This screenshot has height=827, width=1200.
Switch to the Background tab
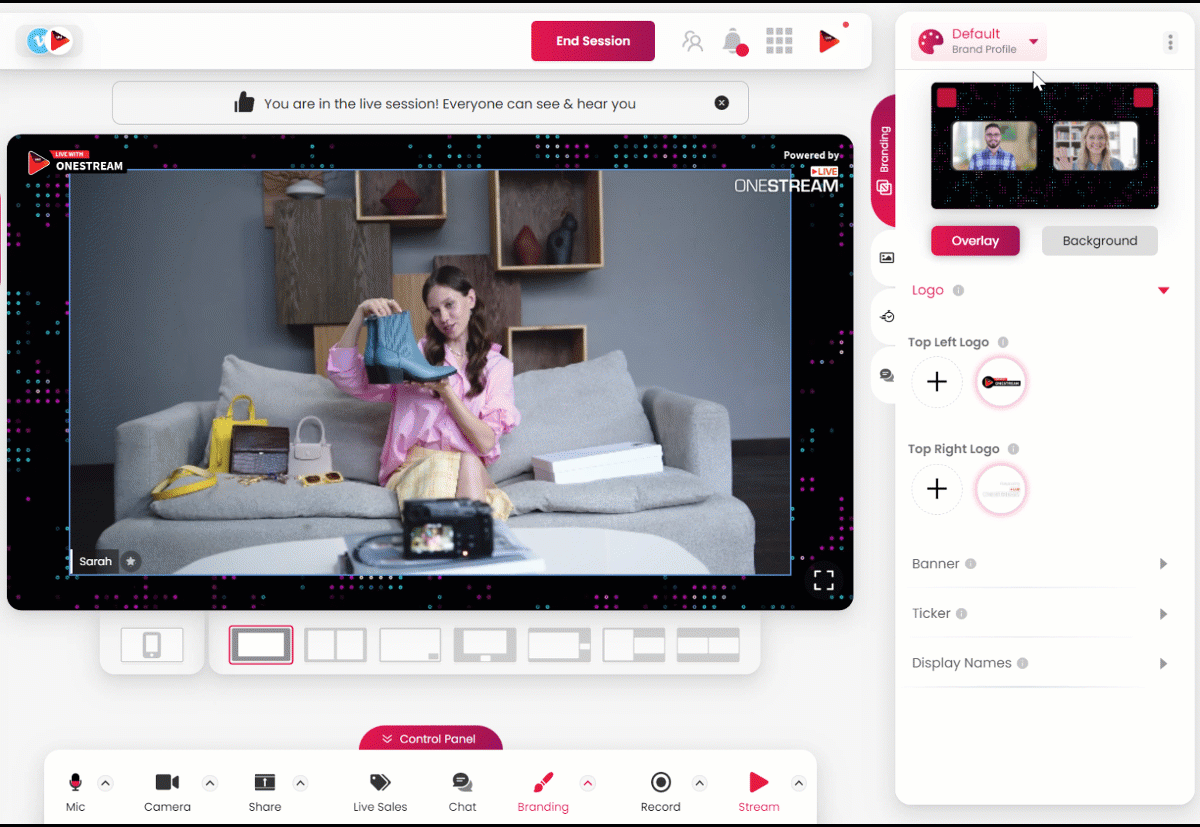1099,241
